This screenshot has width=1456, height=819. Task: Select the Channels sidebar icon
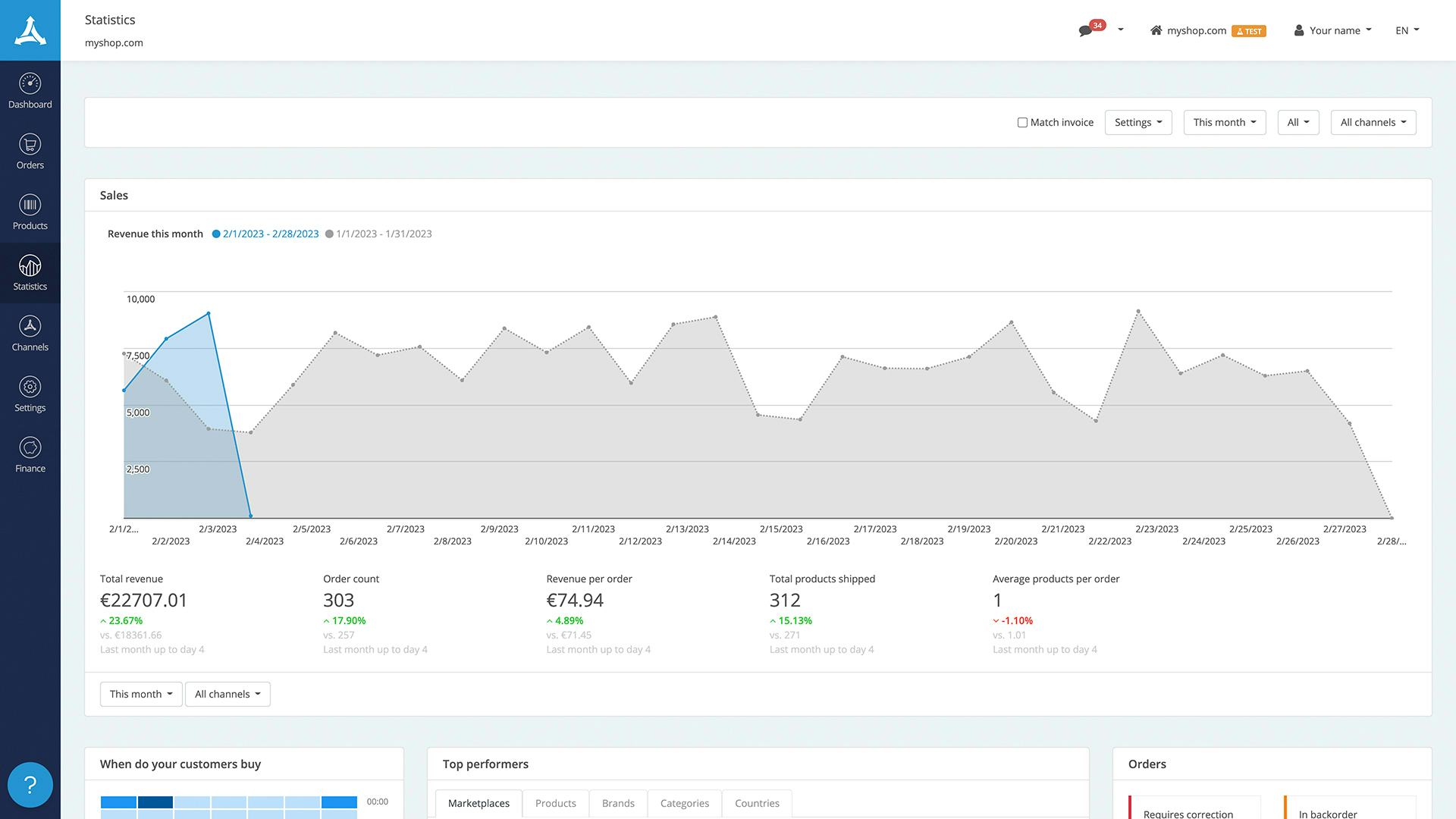(x=30, y=326)
